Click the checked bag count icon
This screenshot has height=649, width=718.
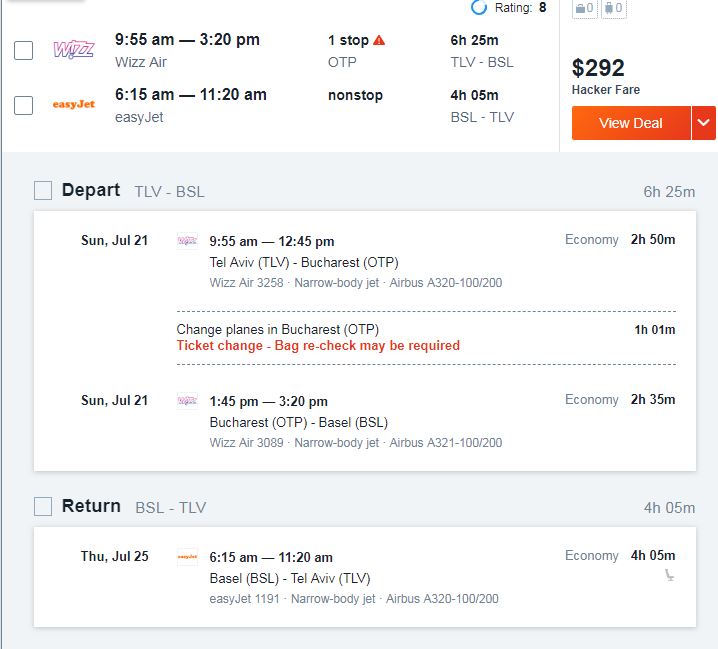pos(613,9)
